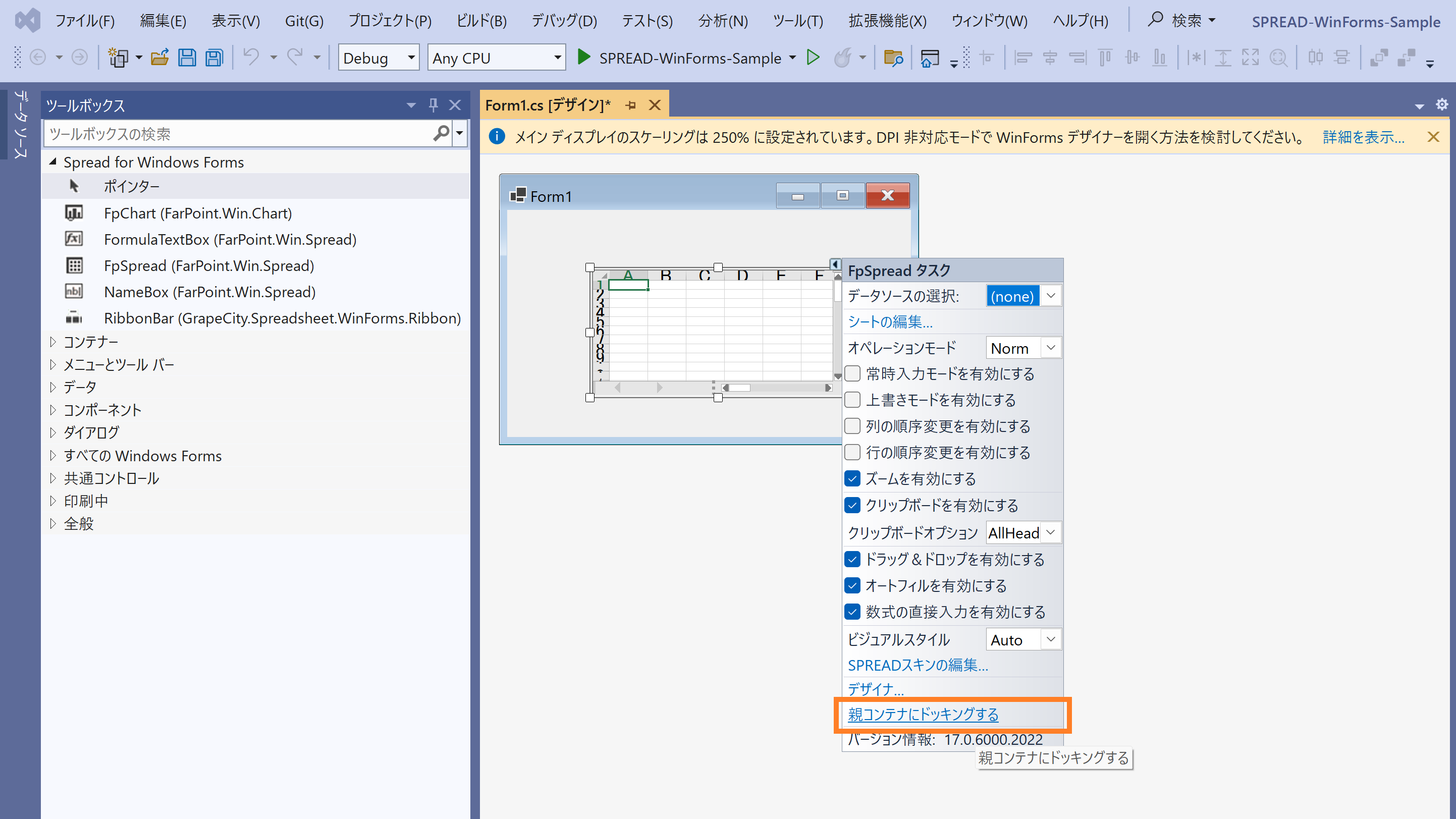Click the spreadsheet horizontal scrollbar right arrow
The height and width of the screenshot is (819, 1456).
pyautogui.click(x=828, y=388)
